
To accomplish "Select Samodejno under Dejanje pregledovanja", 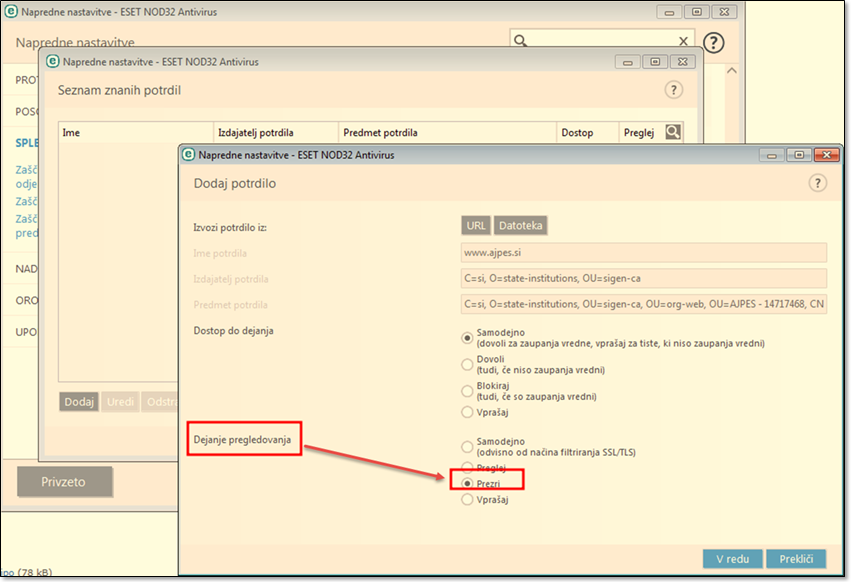I will coord(467,447).
